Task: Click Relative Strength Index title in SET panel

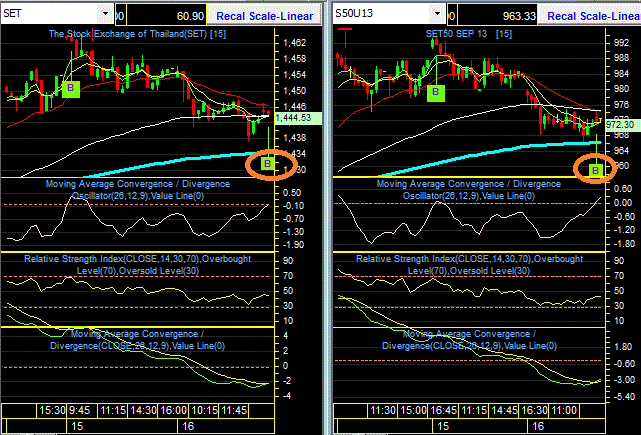Action: pyautogui.click(x=138, y=265)
